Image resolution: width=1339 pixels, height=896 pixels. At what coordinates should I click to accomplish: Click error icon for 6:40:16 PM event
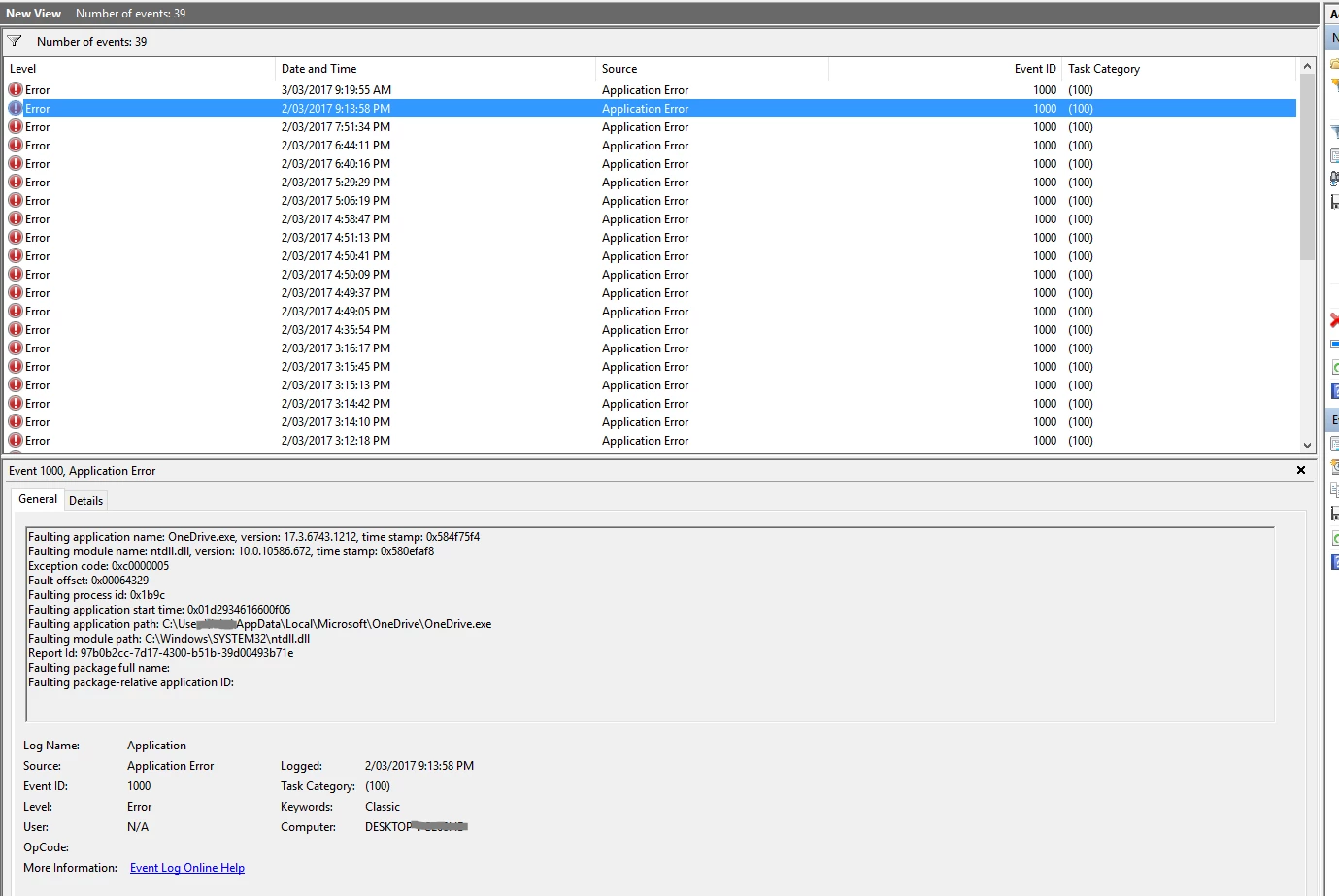[x=16, y=163]
